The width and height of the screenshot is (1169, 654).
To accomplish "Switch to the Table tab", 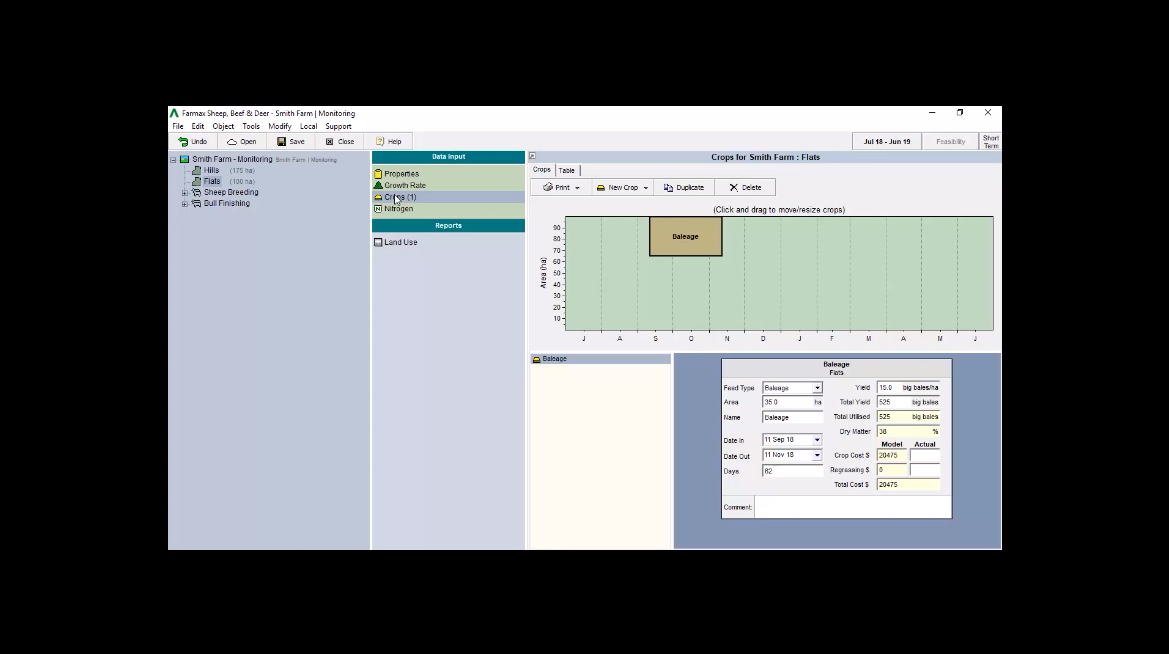I will click(567, 171).
